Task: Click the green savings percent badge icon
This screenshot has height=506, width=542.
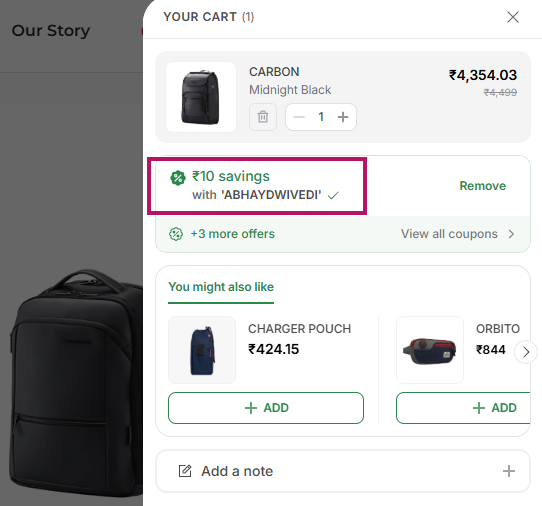Action: 178,178
